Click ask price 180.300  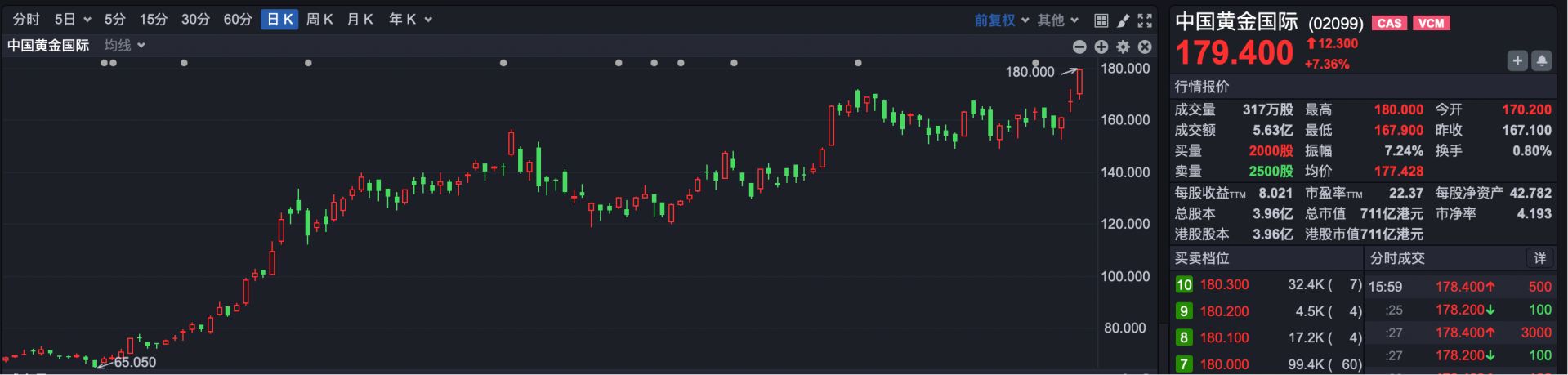click(1224, 285)
